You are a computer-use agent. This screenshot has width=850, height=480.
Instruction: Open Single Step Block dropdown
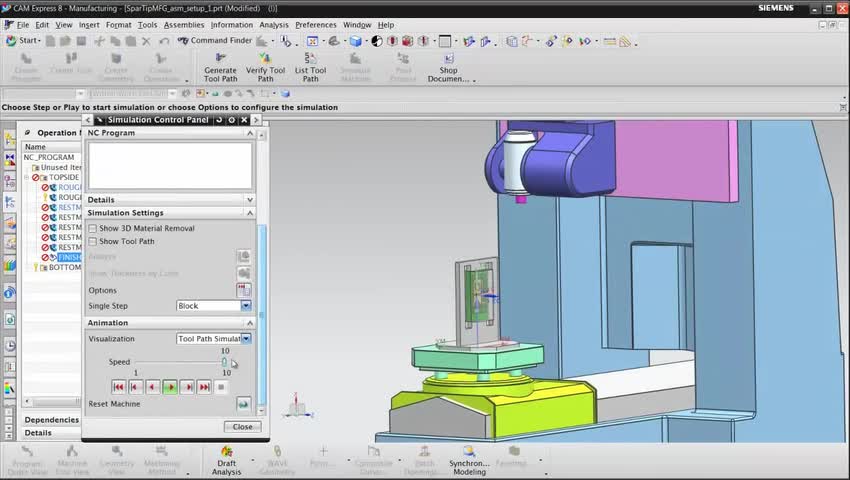coord(246,306)
